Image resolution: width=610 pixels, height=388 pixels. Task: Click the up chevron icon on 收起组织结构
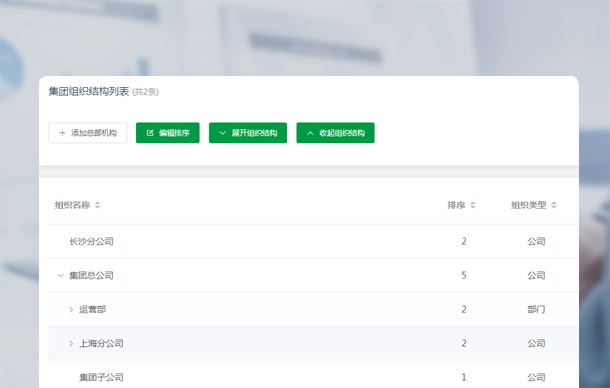pos(310,133)
